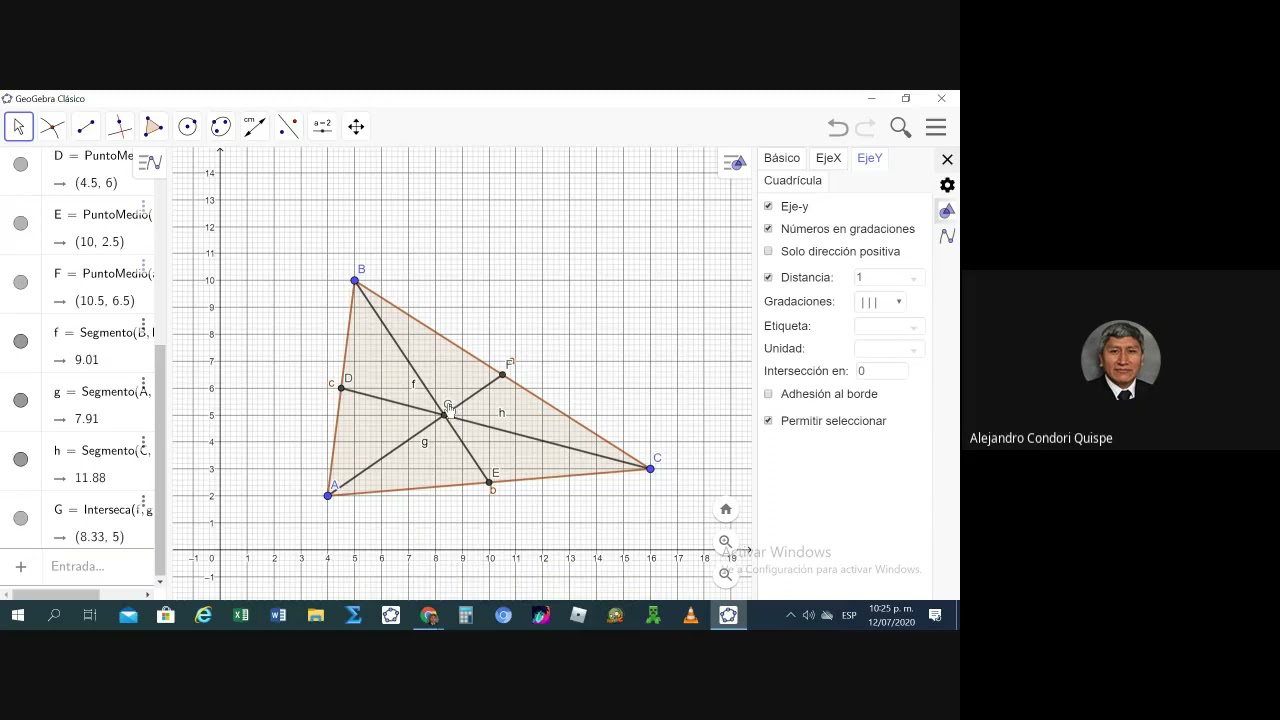Viewport: 1280px width, 720px height.
Task: Toggle visibility circle of segment f
Action: tap(21, 341)
